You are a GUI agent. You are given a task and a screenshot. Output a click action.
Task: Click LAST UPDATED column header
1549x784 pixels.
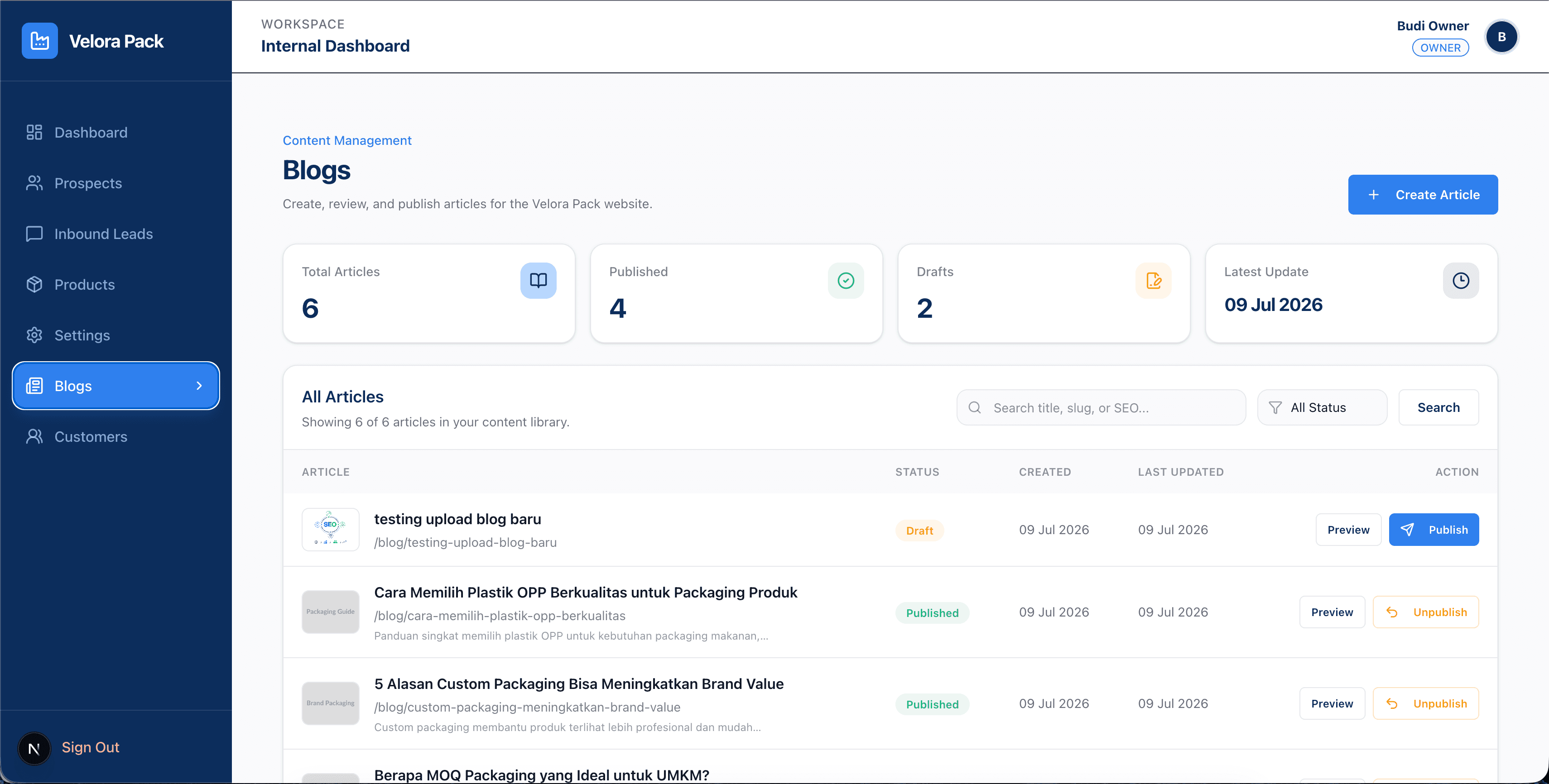[1180, 472]
